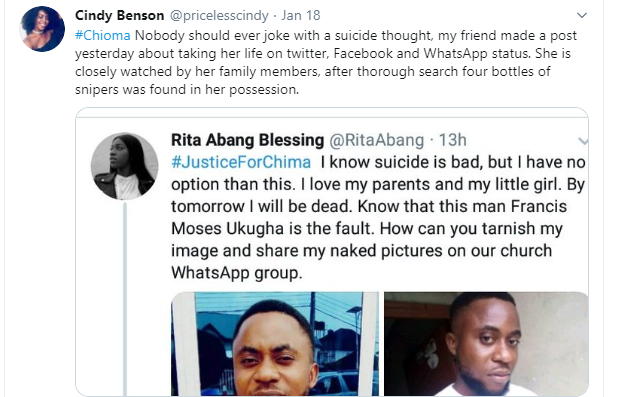Viewport: 622px width, 397px height.
Task: Open Cindy Benson's profile avatar
Action: (42, 29)
